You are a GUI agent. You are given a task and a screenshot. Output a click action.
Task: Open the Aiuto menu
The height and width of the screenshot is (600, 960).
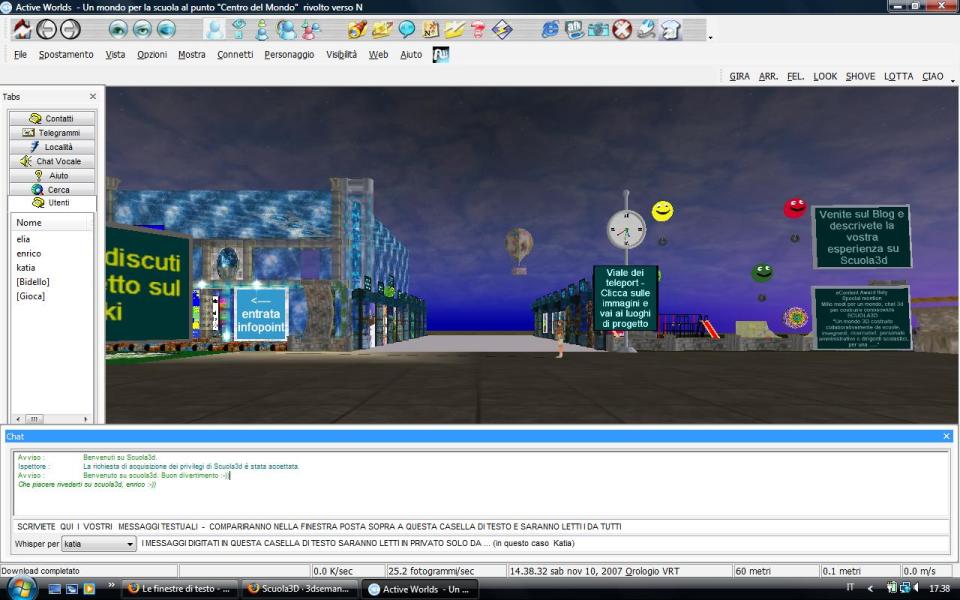(x=411, y=54)
